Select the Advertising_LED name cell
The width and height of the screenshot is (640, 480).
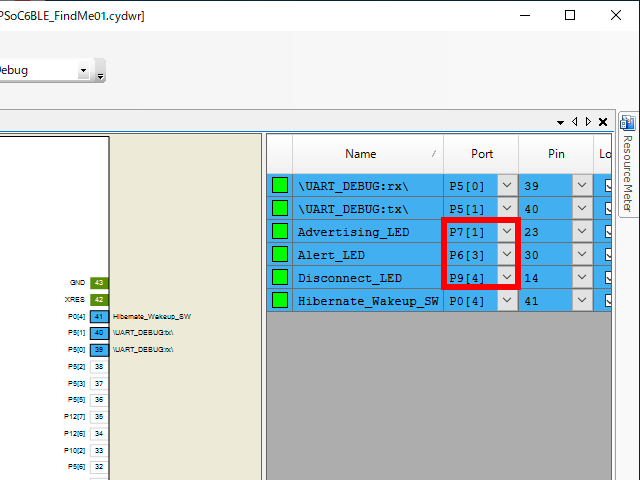368,231
